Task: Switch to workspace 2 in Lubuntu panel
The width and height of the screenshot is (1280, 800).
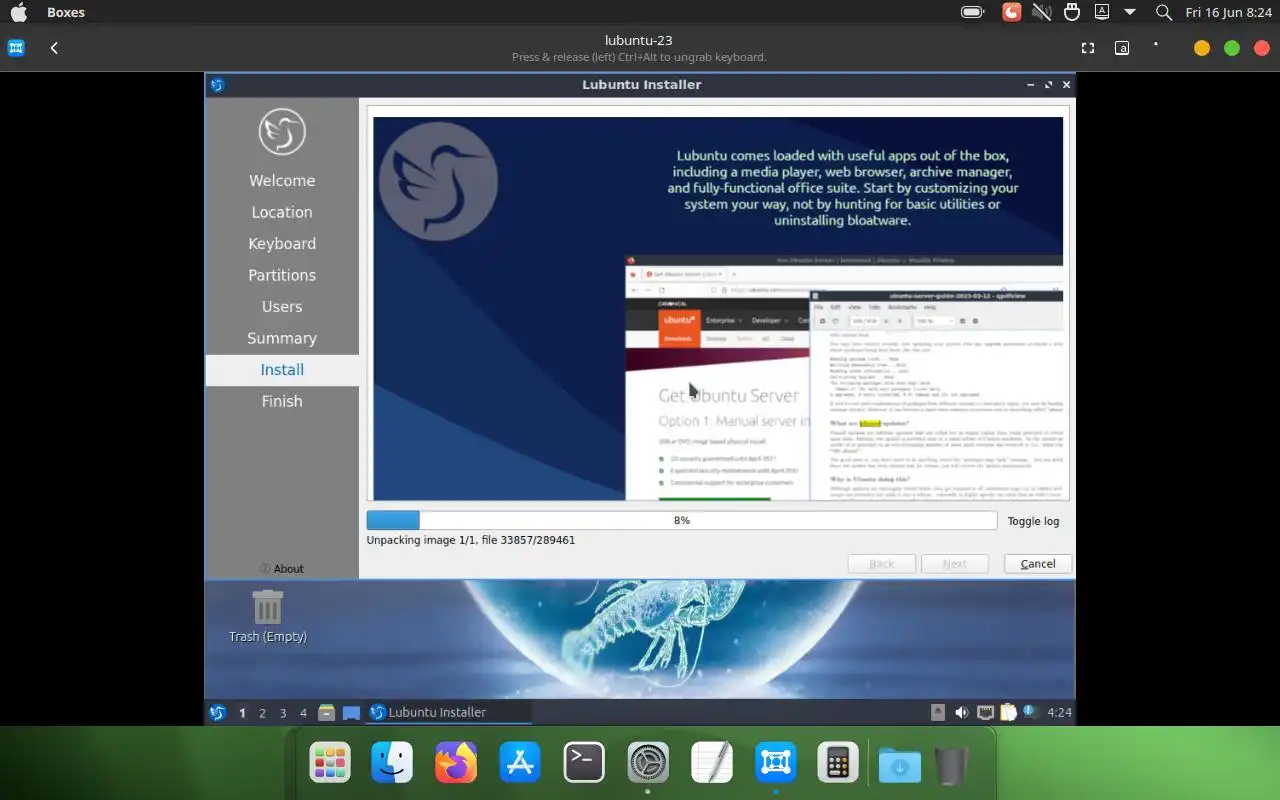Action: pos(262,713)
